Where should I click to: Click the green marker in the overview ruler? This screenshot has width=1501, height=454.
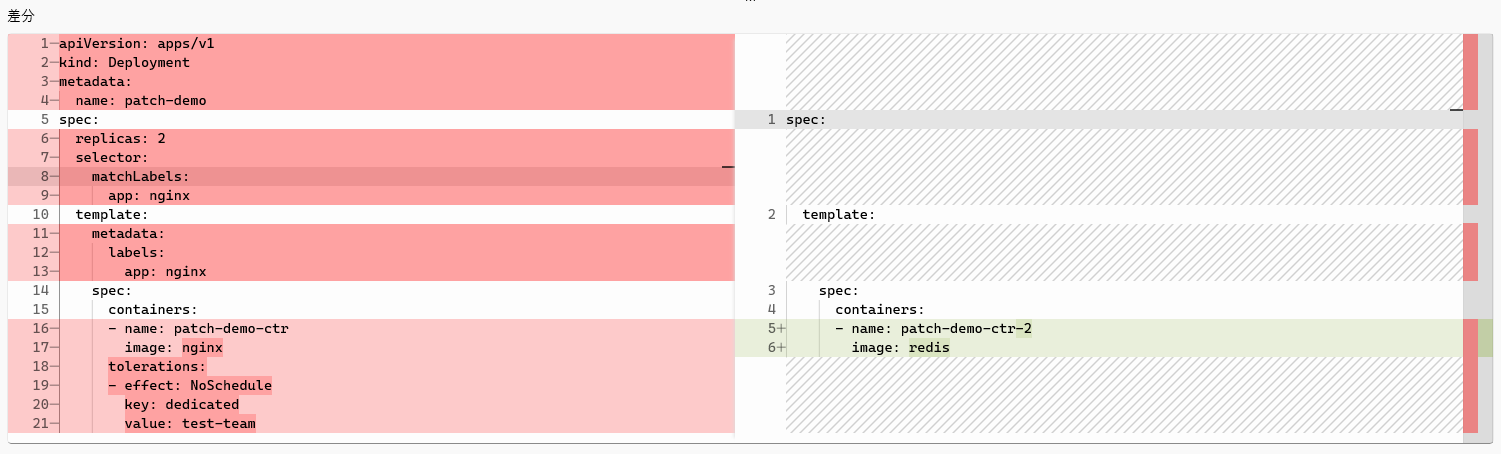1485,338
